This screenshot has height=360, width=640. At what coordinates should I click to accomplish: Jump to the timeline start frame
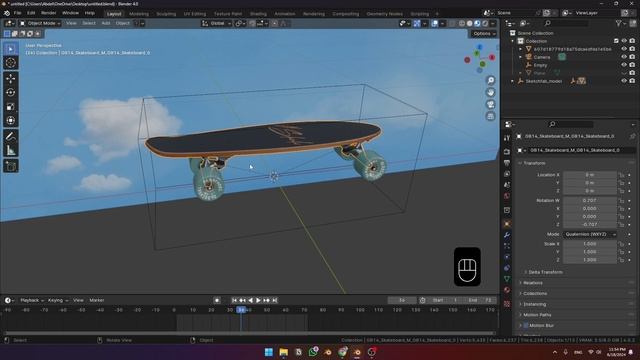coord(234,300)
